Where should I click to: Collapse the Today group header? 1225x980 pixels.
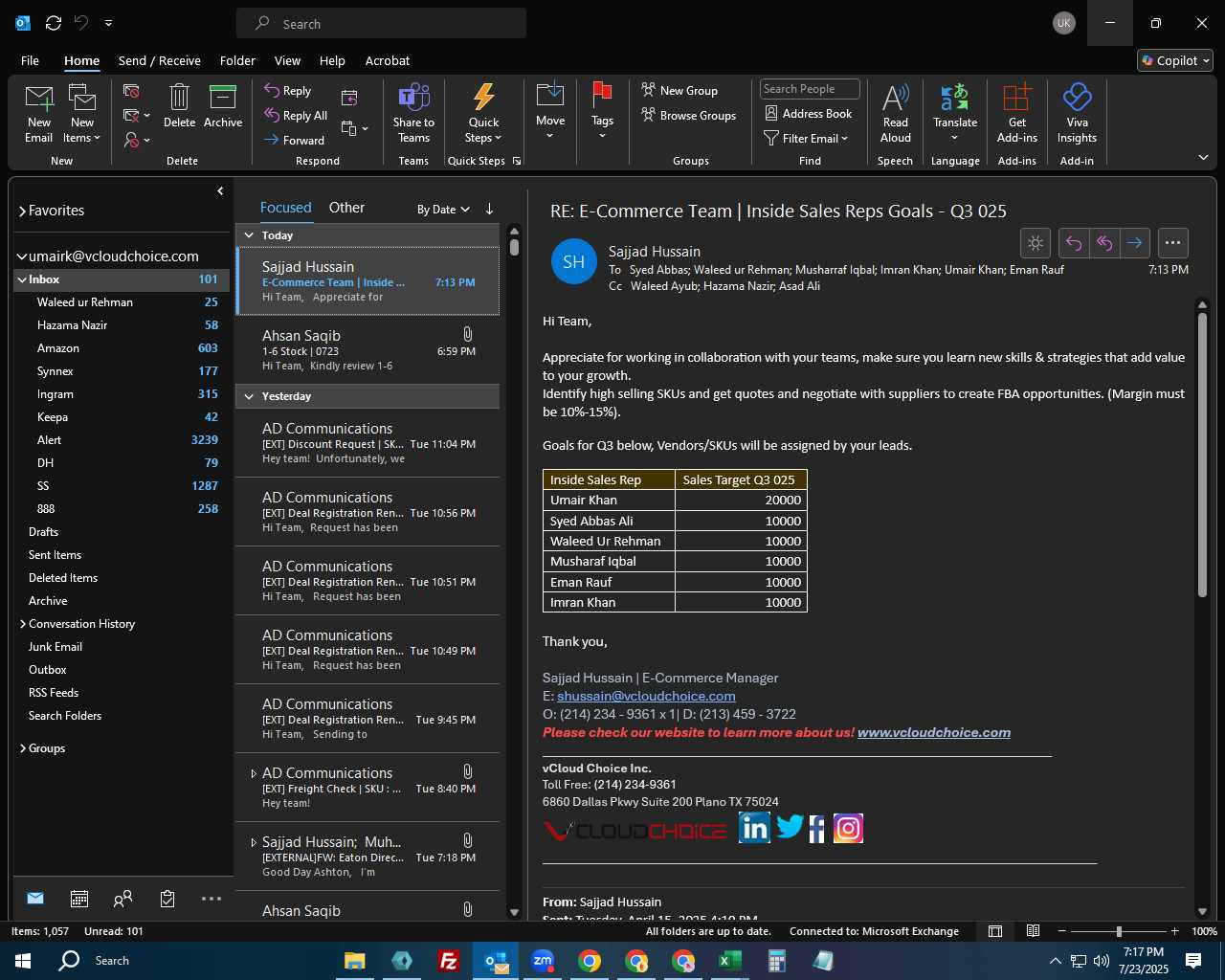[249, 235]
